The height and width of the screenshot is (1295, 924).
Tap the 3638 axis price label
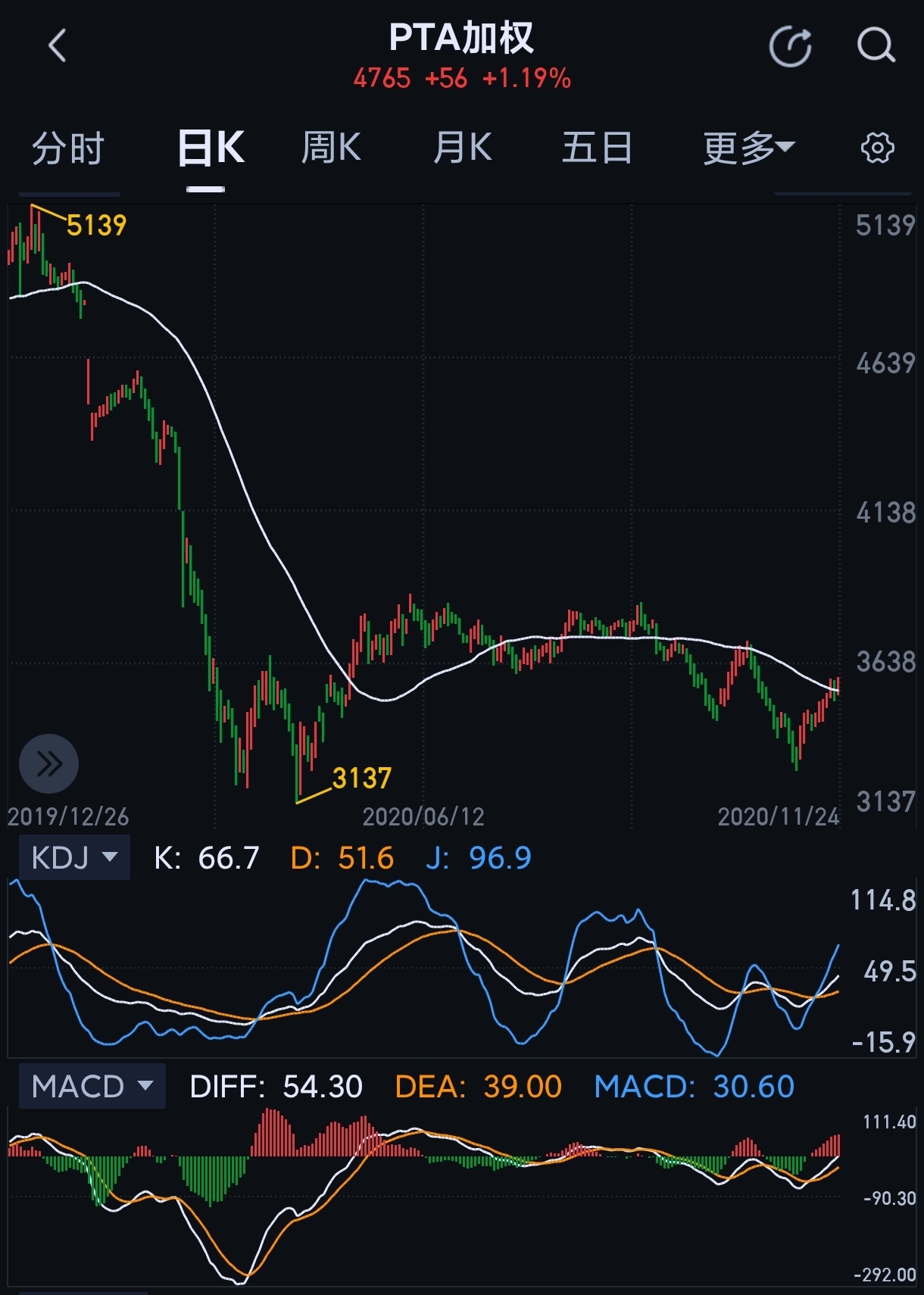click(x=885, y=662)
